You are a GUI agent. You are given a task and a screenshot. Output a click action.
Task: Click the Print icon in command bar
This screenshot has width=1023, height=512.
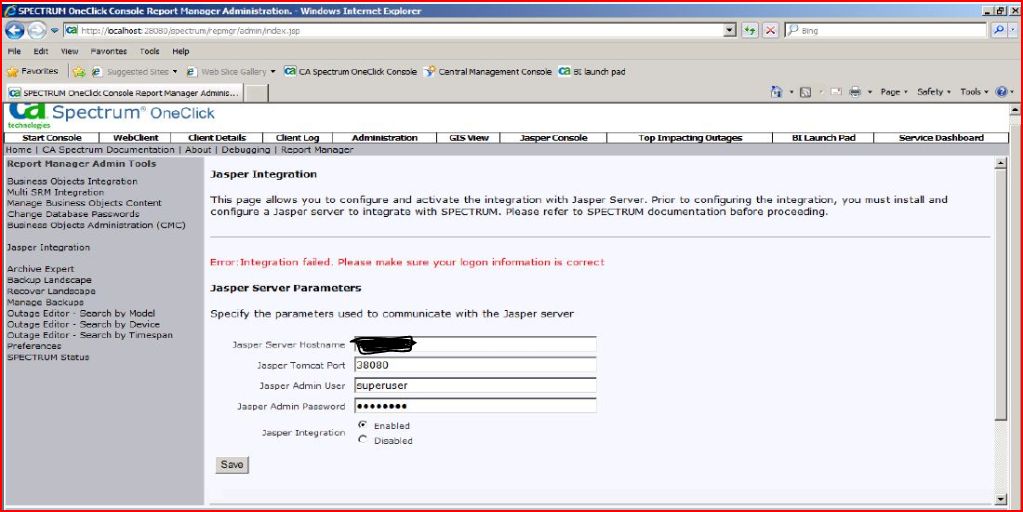point(855,93)
